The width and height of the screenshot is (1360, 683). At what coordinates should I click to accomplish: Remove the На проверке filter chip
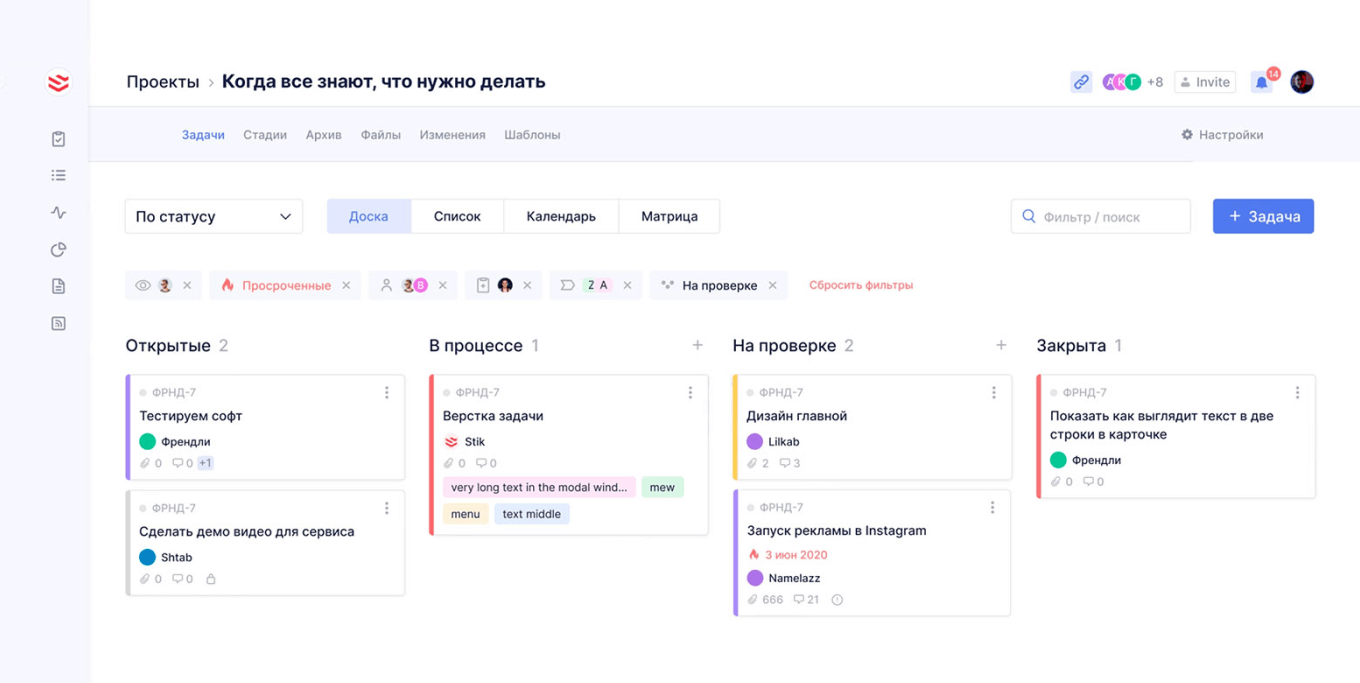[772, 286]
